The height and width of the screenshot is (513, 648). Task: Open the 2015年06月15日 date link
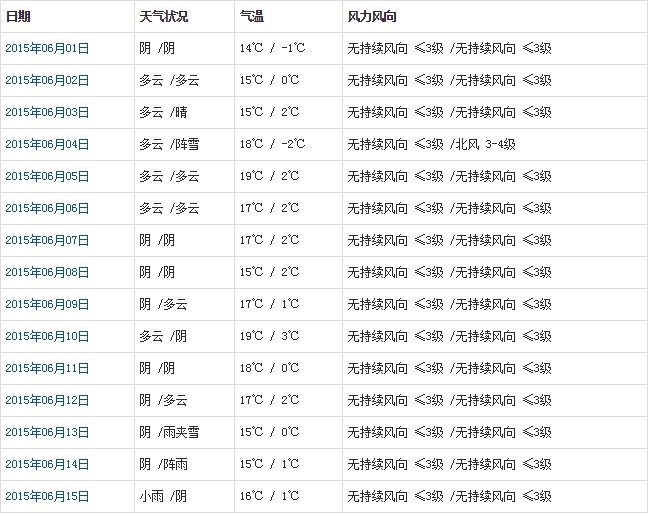(x=47, y=496)
